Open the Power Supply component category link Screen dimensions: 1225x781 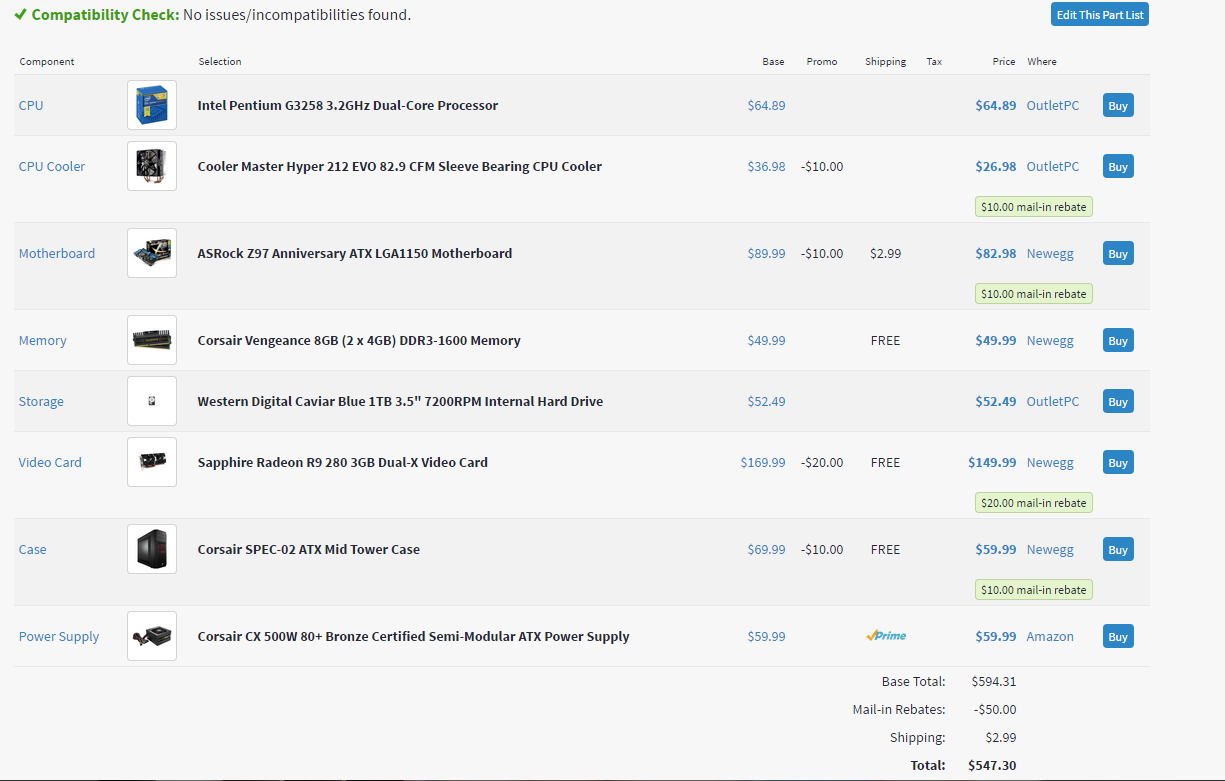[x=59, y=636]
